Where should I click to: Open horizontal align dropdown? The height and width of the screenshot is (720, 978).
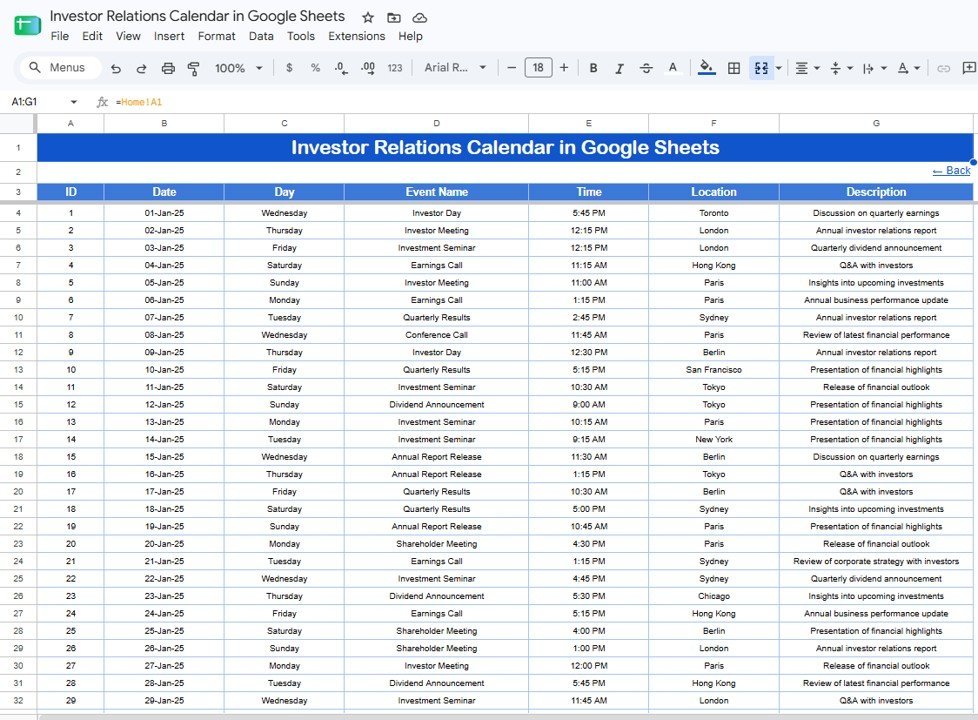(x=807, y=68)
